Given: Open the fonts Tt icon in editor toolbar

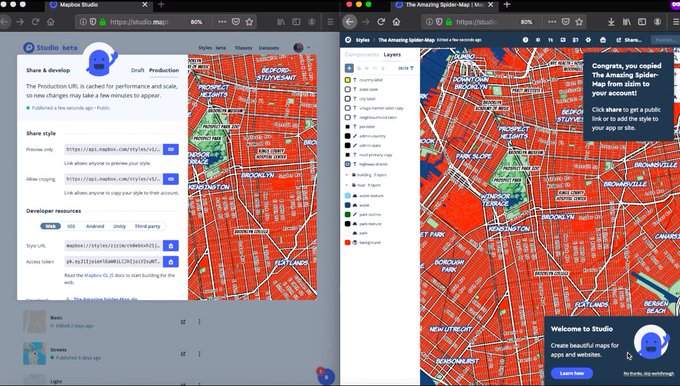Looking at the screenshot, I should coord(550,40).
